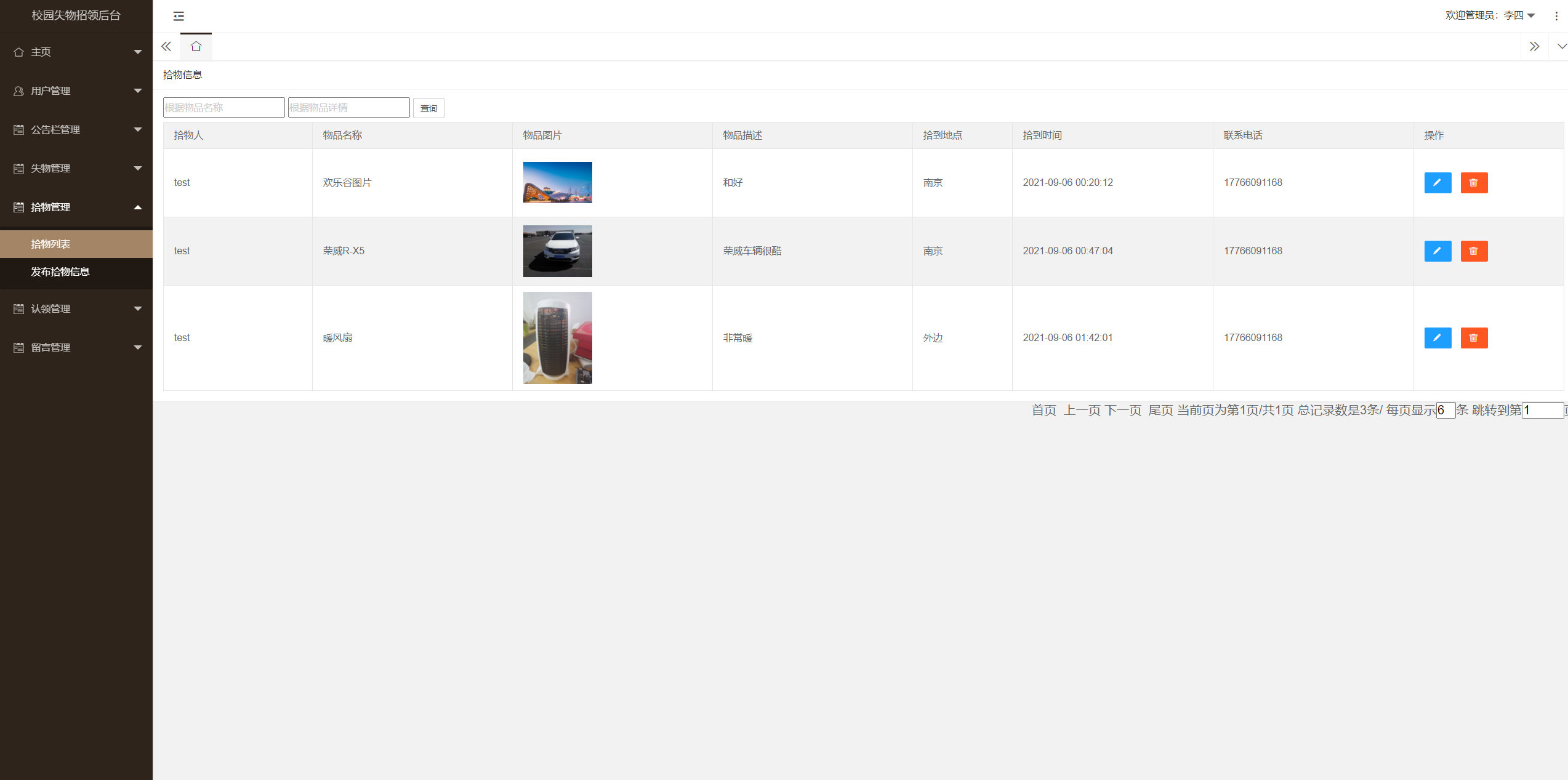Edit the 欢乐谷图片 record with the pencil icon
This screenshot has height=780, width=1568.
click(1437, 183)
